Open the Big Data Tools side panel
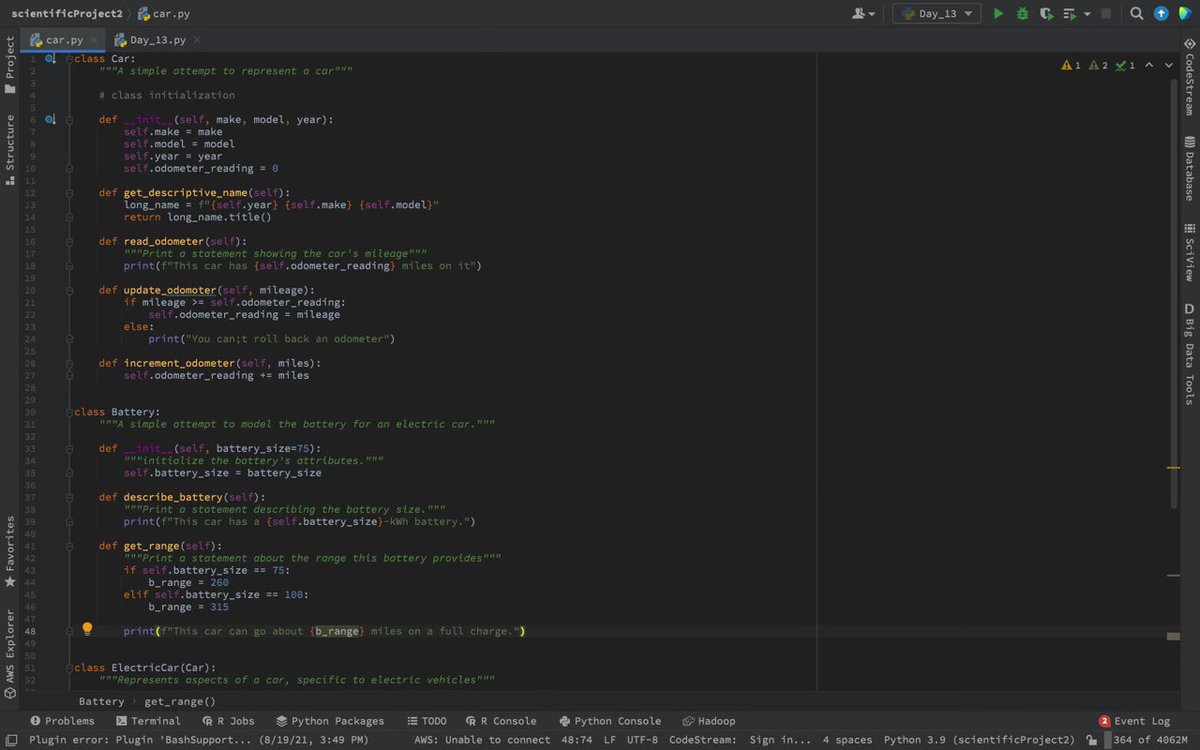Screen dimensions: 1200x750 1189,353
